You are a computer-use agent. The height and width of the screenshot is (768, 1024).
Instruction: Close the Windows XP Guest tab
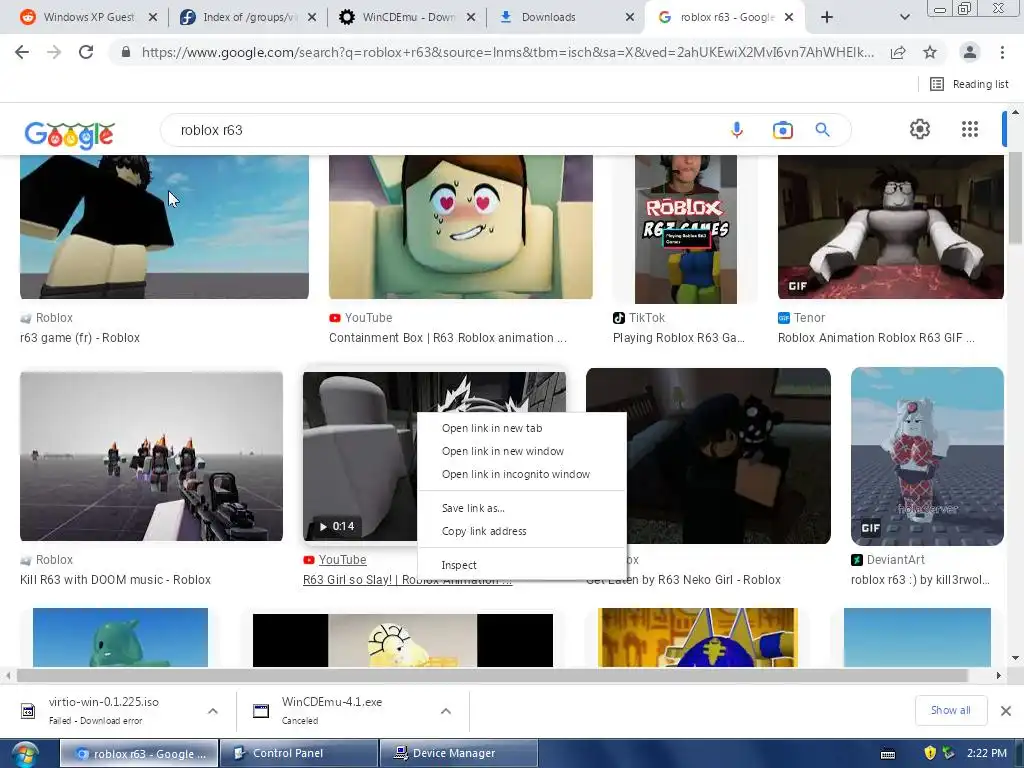click(153, 17)
